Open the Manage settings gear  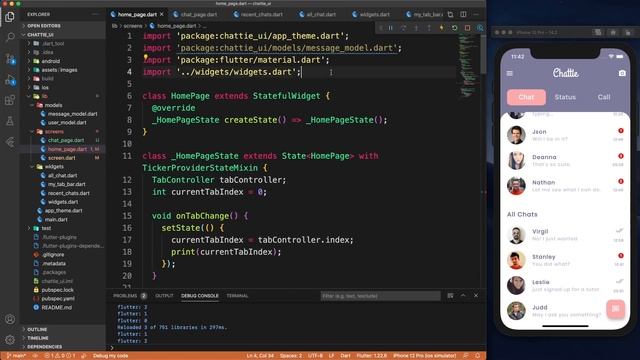[x=10, y=340]
